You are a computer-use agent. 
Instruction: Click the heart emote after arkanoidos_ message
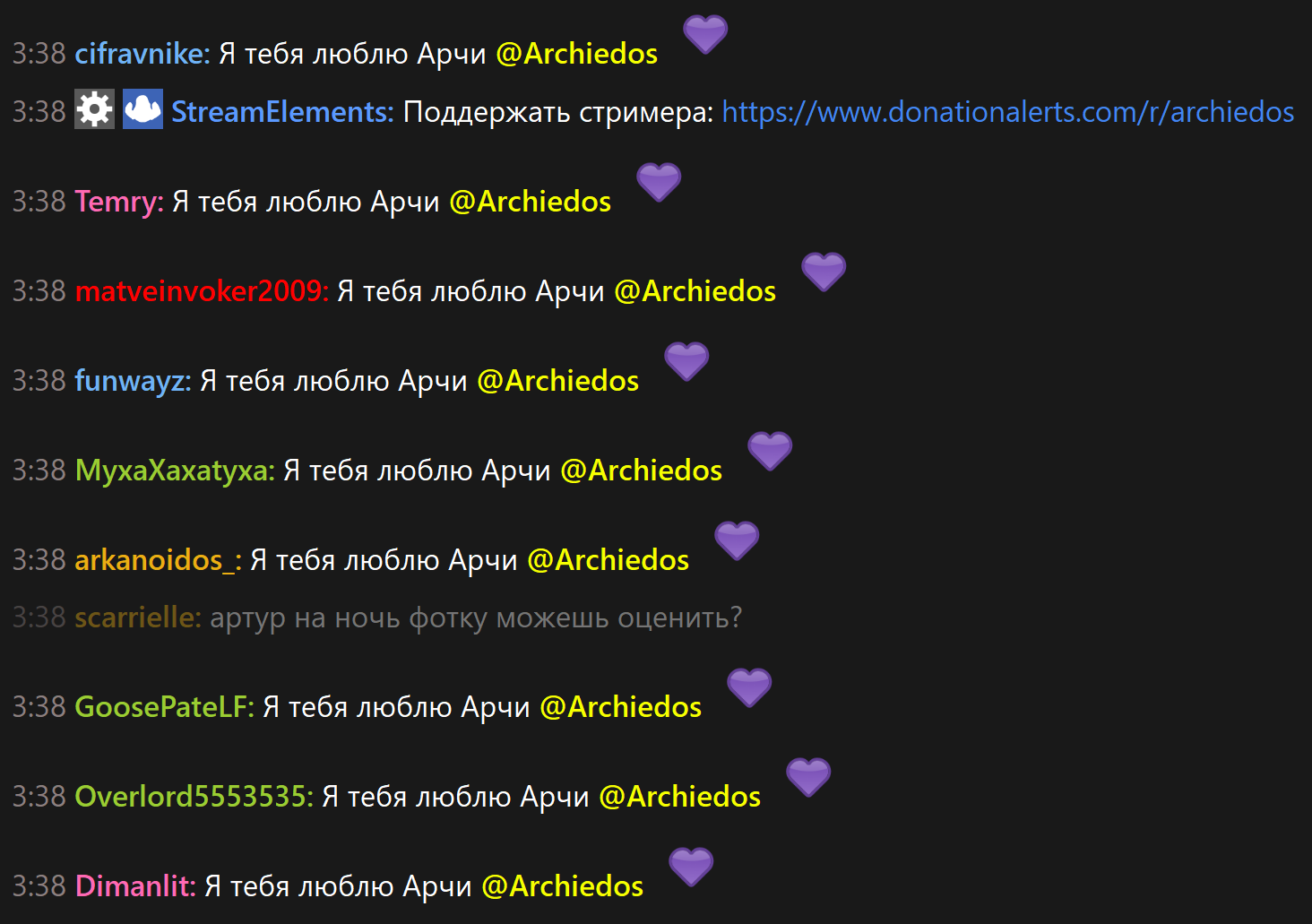737,541
